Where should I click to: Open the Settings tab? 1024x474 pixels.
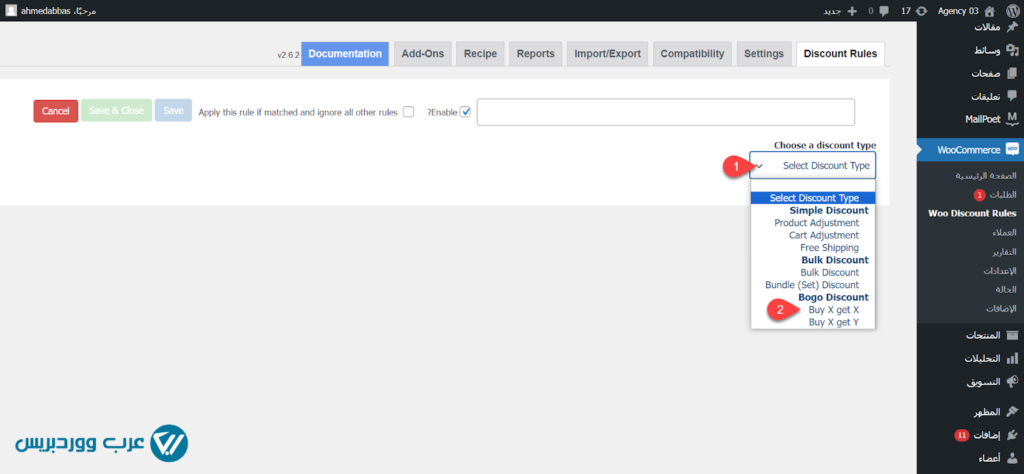[x=763, y=54]
